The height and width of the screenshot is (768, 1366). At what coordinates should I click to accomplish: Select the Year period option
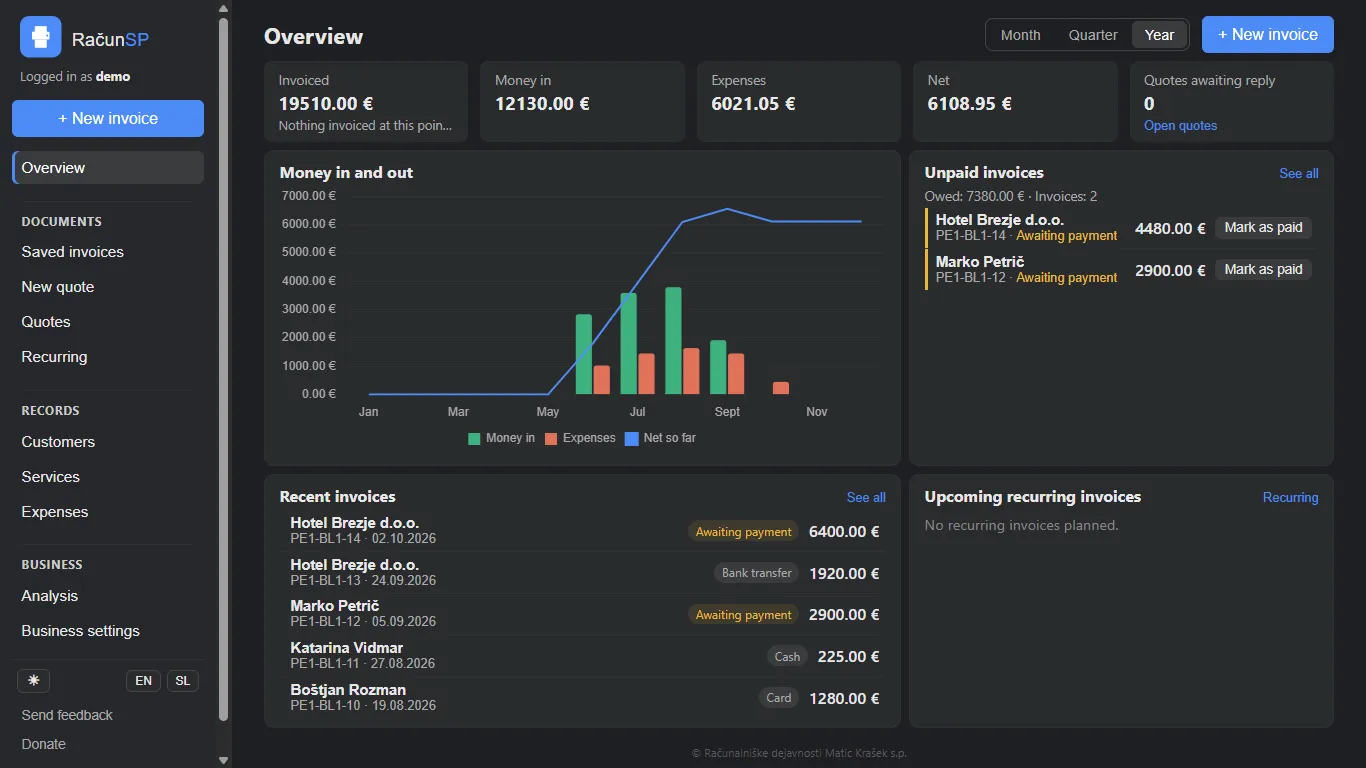1159,35
